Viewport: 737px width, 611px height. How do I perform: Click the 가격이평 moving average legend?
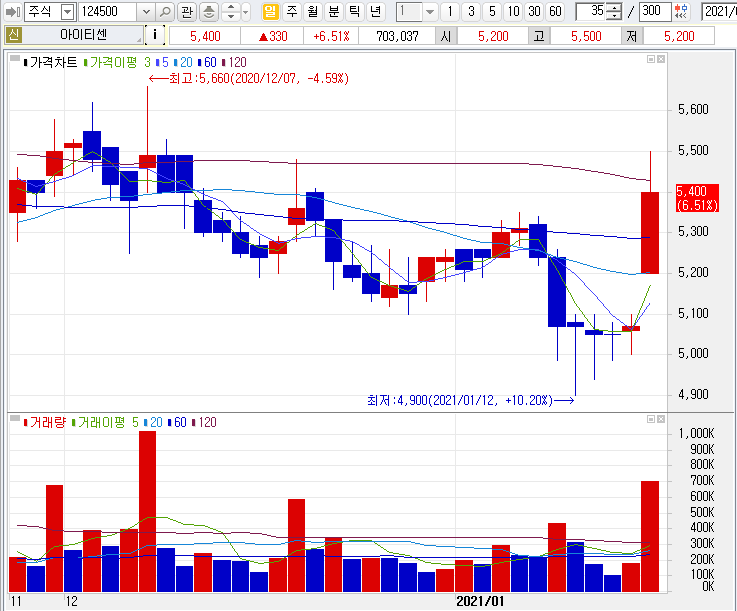tap(113, 63)
